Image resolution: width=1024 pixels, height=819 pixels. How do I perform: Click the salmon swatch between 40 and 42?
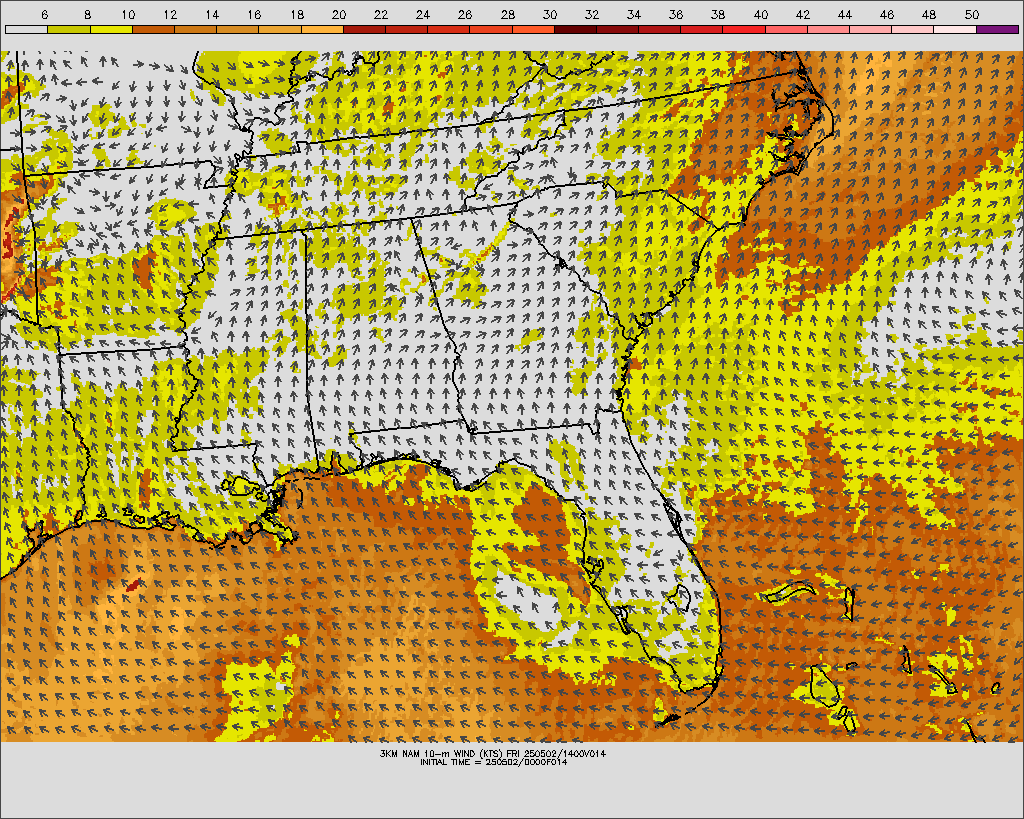tap(786, 29)
